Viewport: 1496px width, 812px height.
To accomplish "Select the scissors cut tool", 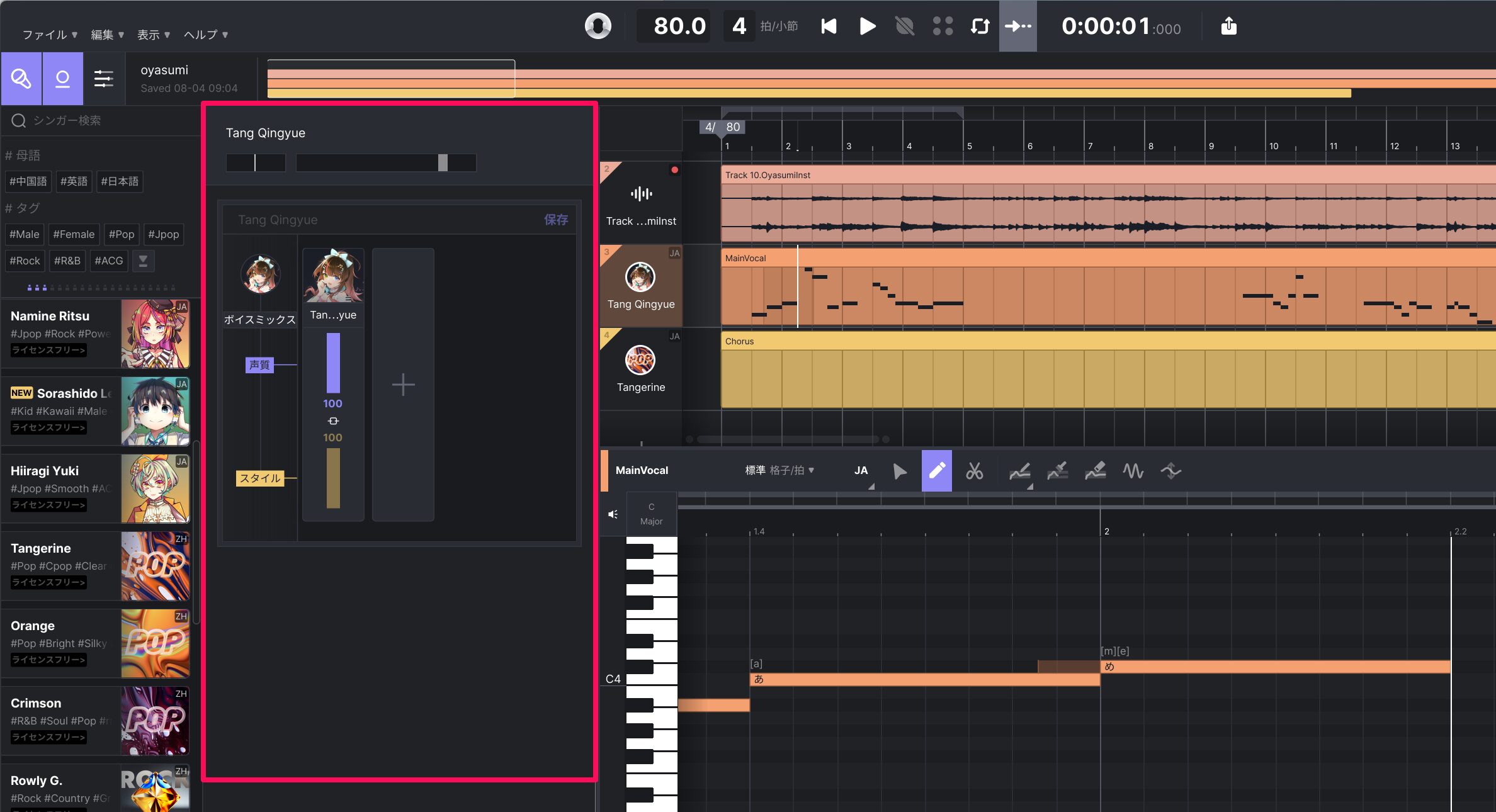I will (974, 471).
